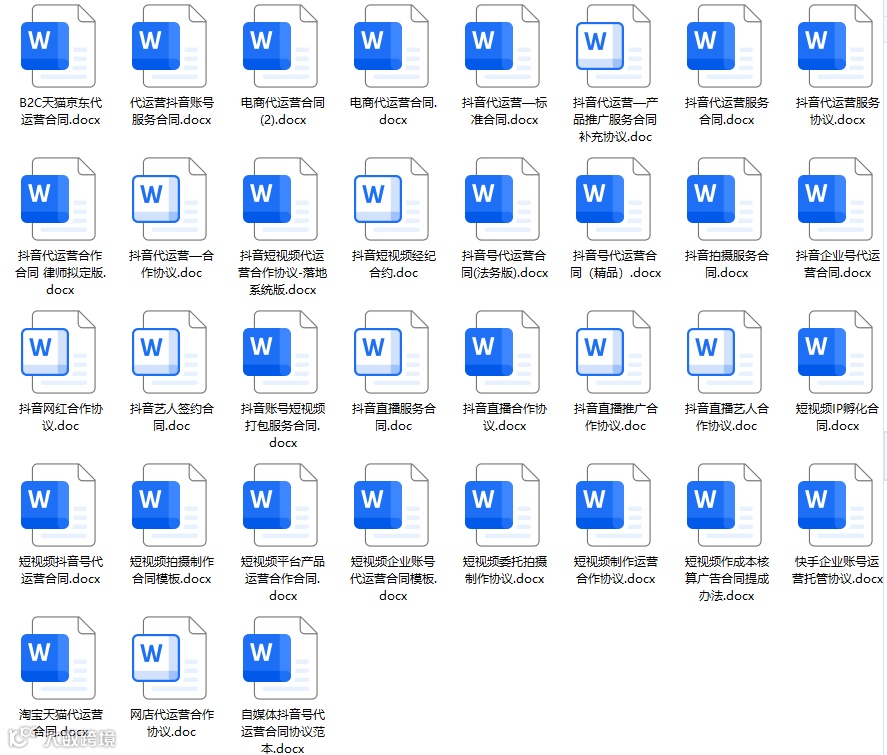Select the 电商代运营合同.docx icon without the (2) suffix
887x755 pixels.
pos(391,46)
